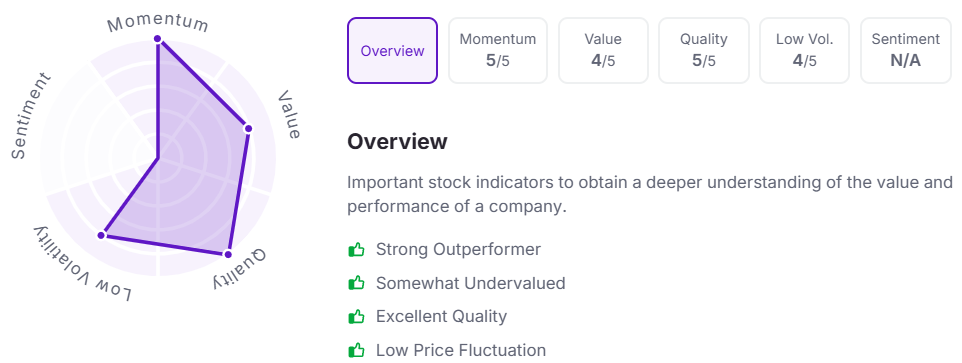
Task: Click thumbs-up icon beside Low Price Fluctuation
Action: 356,351
